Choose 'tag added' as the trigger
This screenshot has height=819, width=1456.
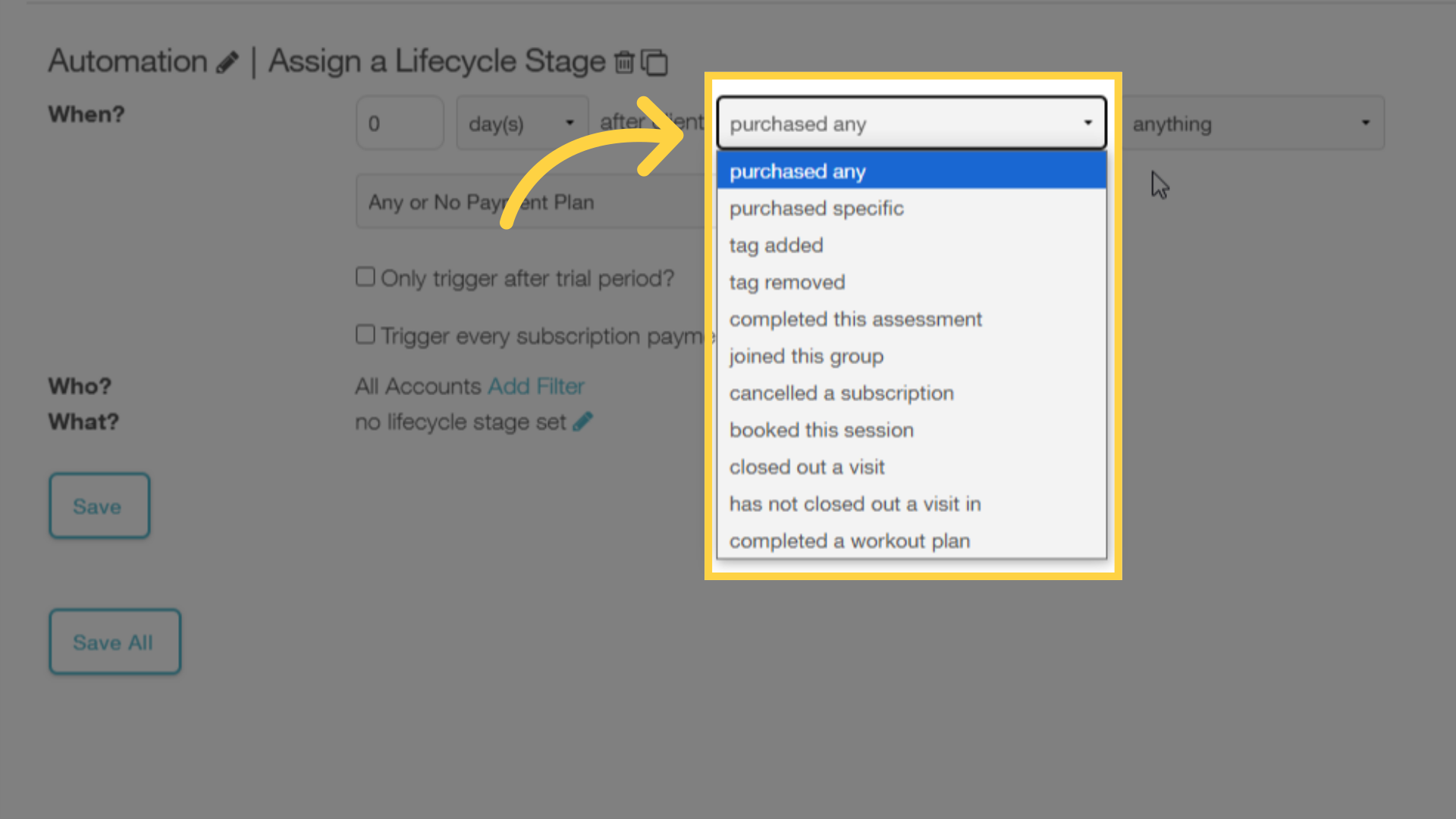[x=775, y=245]
